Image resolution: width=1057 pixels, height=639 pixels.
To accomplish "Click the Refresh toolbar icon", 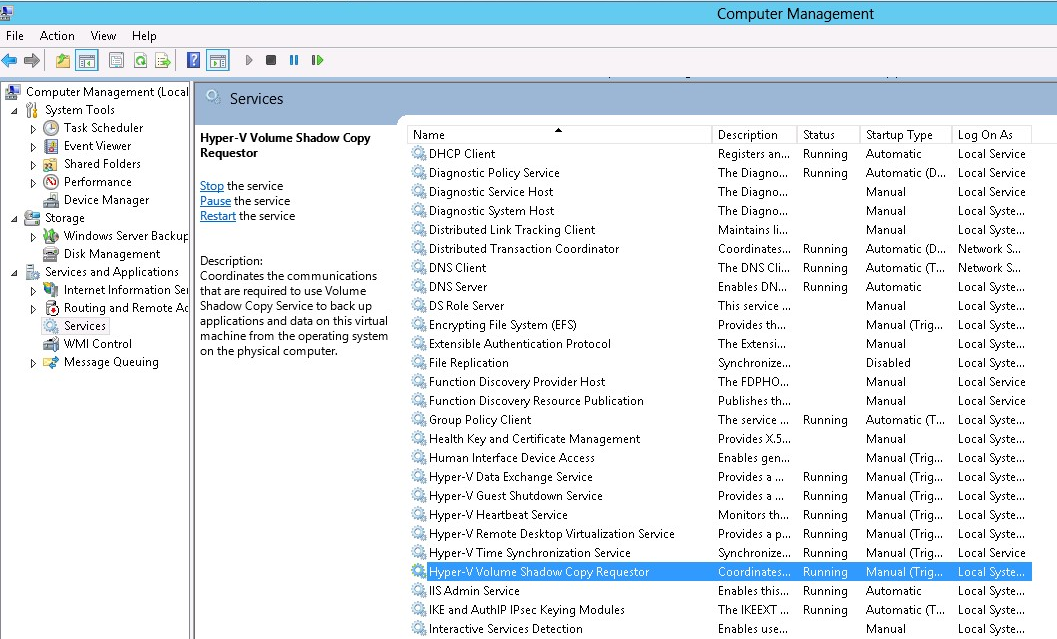I will (140, 61).
